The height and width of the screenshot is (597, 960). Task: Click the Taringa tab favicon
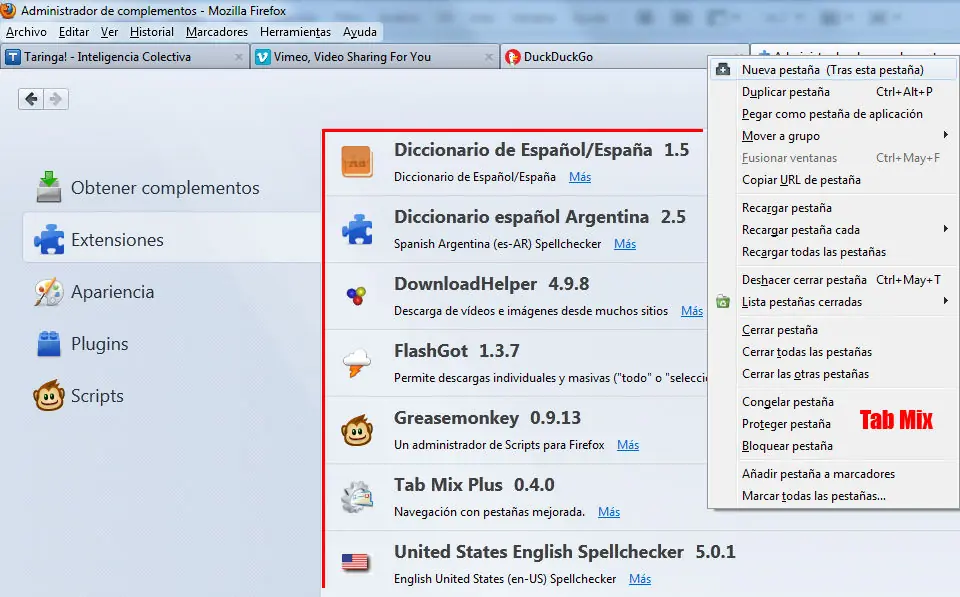(13, 57)
